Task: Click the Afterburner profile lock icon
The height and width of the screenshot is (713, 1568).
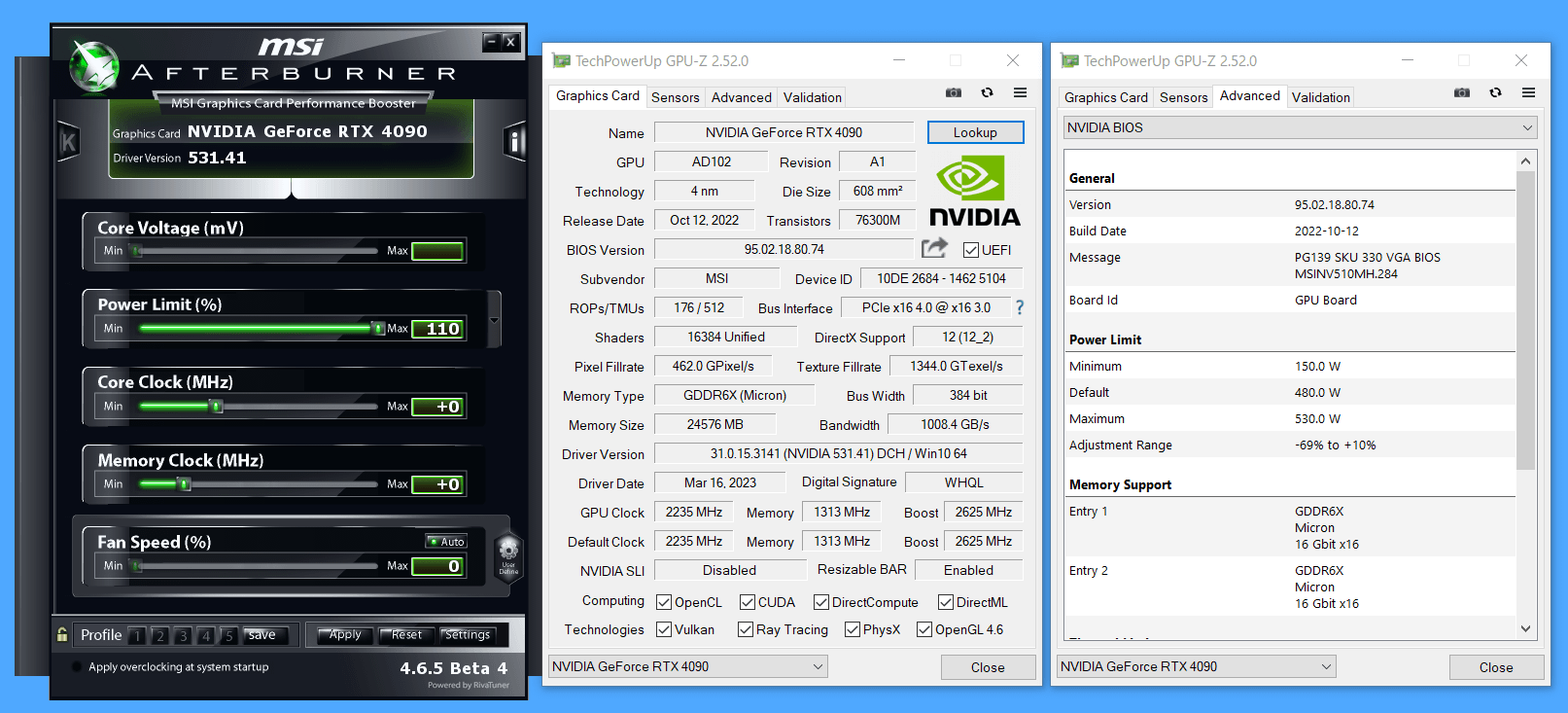Action: click(62, 635)
